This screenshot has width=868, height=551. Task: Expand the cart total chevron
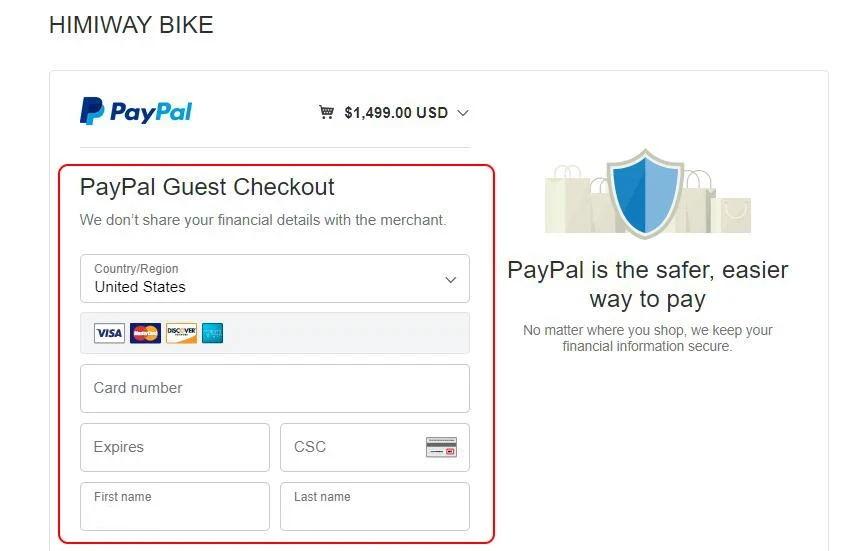pos(462,113)
